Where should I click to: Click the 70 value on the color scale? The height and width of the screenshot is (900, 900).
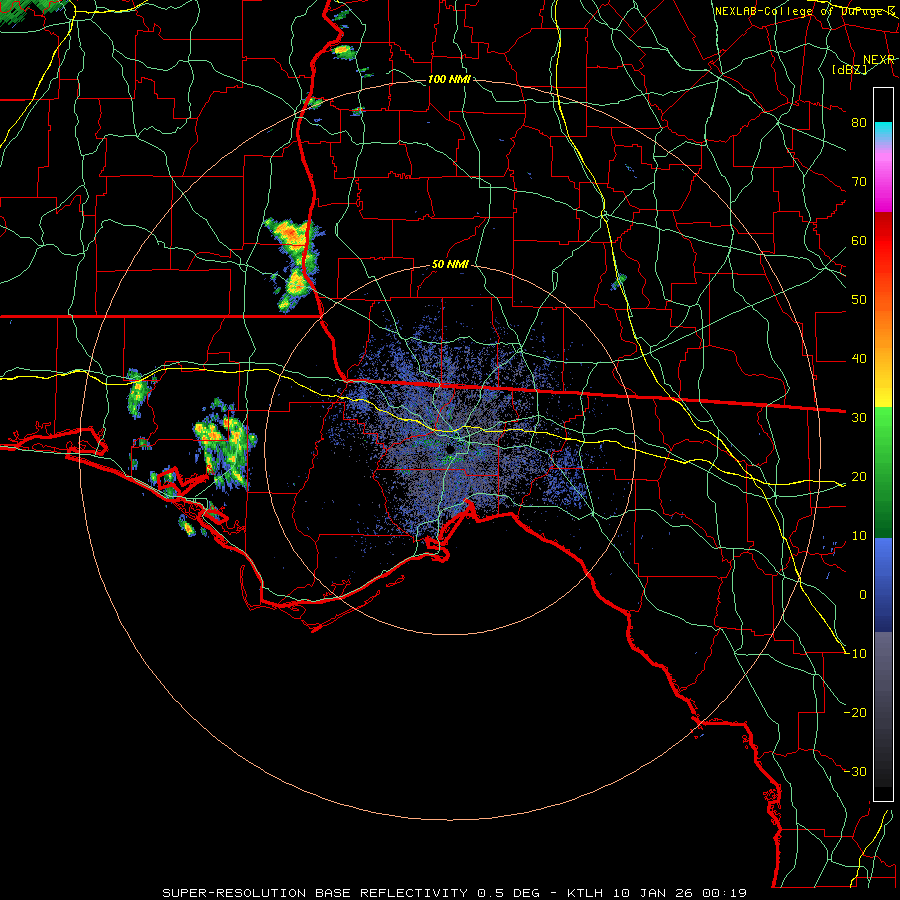pyautogui.click(x=859, y=181)
